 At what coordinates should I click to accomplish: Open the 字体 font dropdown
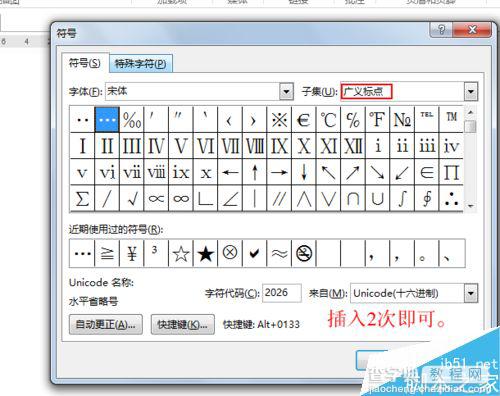tap(286, 91)
